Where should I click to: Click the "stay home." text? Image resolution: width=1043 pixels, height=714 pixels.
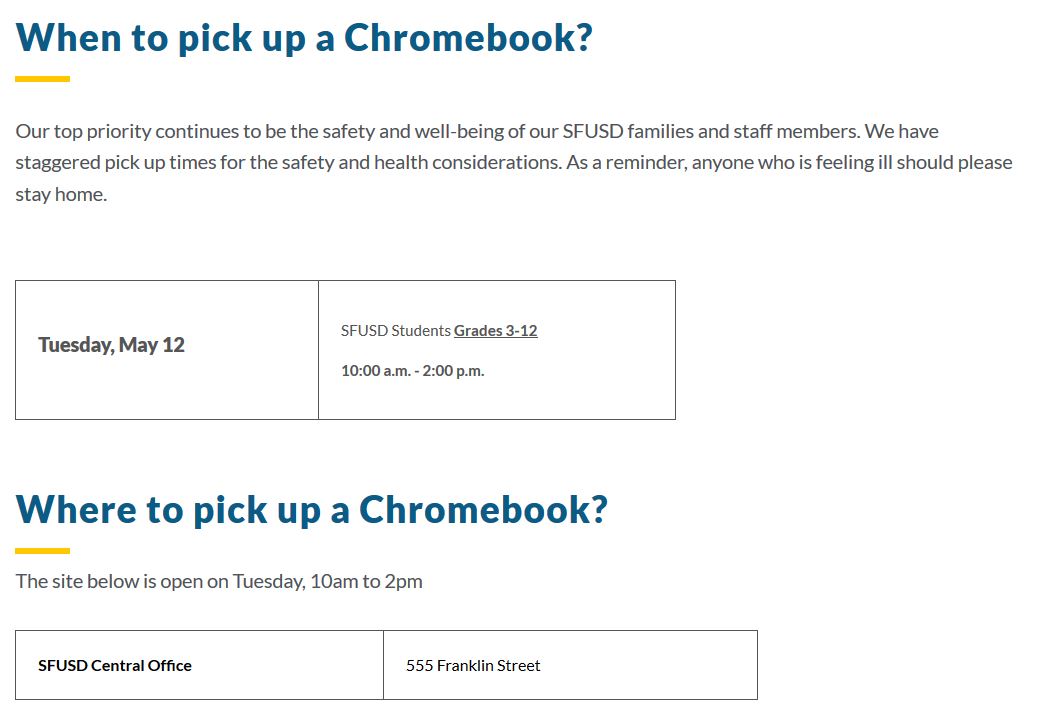pyautogui.click(x=60, y=195)
